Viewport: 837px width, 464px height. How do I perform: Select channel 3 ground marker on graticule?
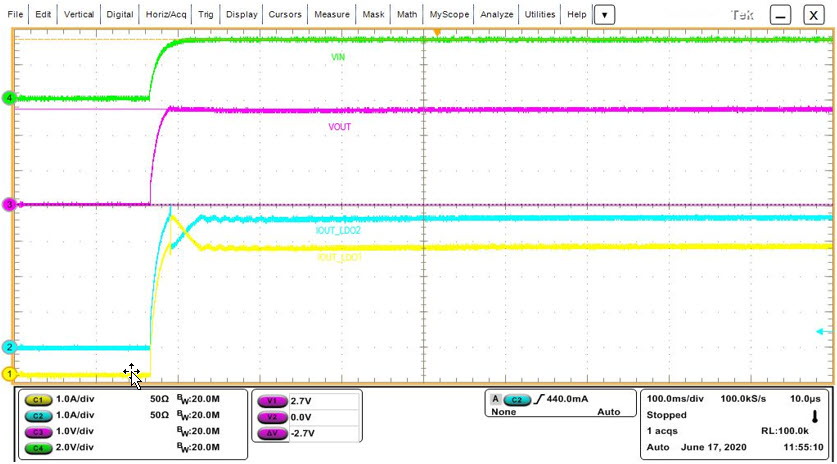click(x=9, y=205)
